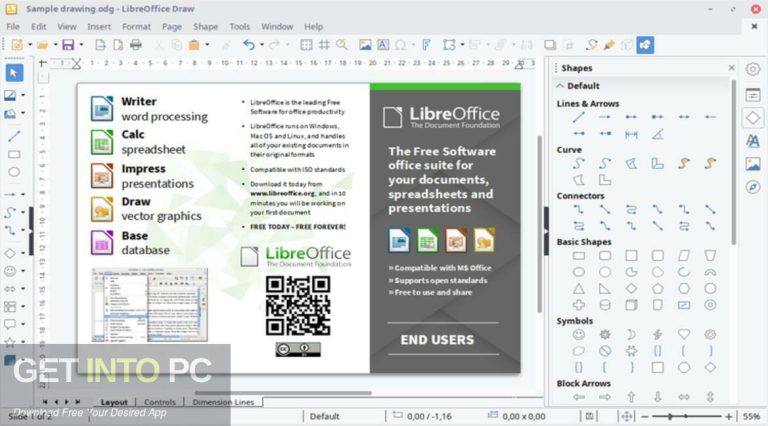The image size is (768, 426).
Task: Open the sidebar Navigator compass icon
Action: point(753,187)
